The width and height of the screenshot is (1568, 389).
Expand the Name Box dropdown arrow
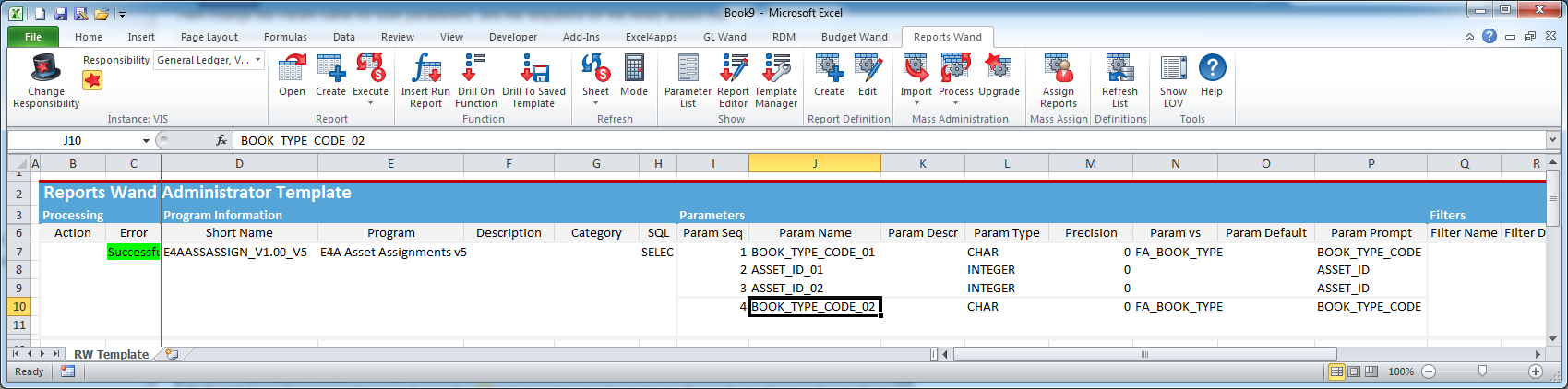[146, 140]
